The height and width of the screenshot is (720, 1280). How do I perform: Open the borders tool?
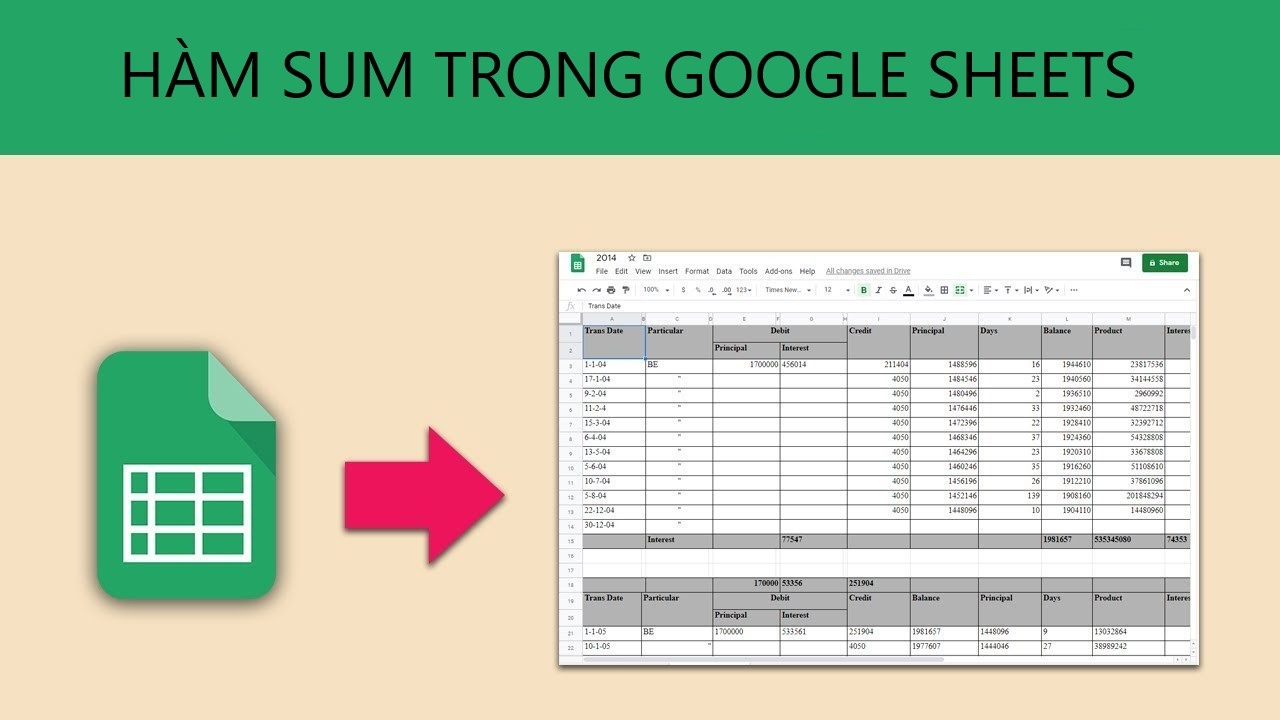(944, 290)
